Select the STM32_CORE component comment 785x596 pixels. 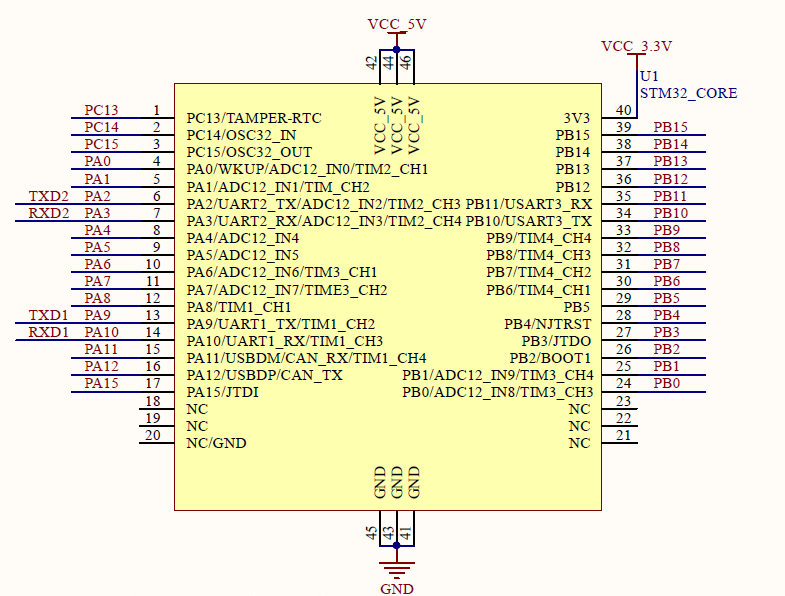tap(688, 93)
